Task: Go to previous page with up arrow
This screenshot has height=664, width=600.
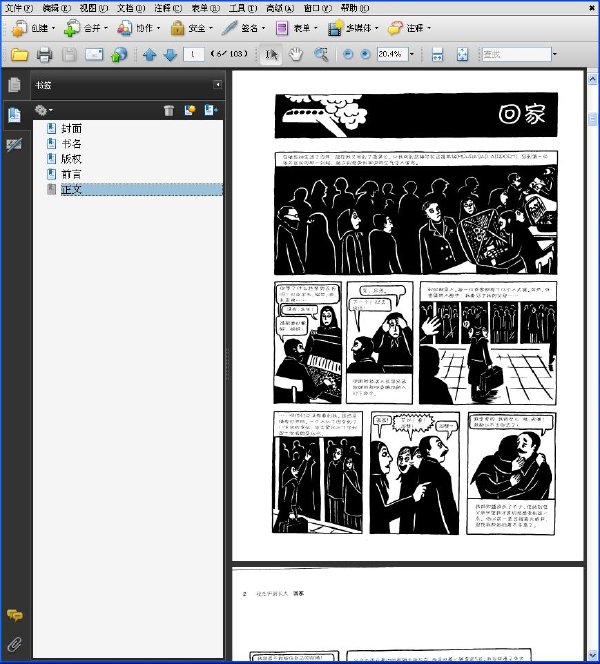Action: (149, 54)
